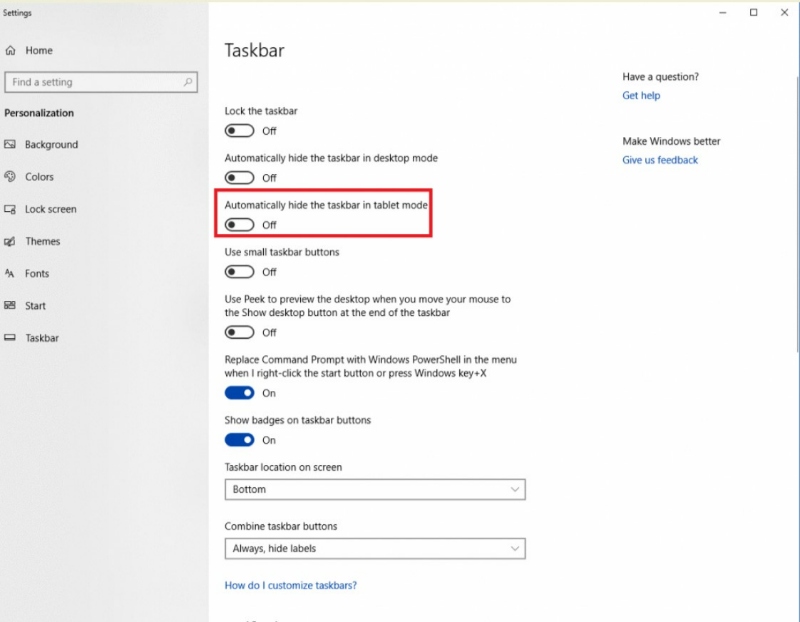Open Background personalization section
This screenshot has height=622, width=800.
[x=51, y=144]
